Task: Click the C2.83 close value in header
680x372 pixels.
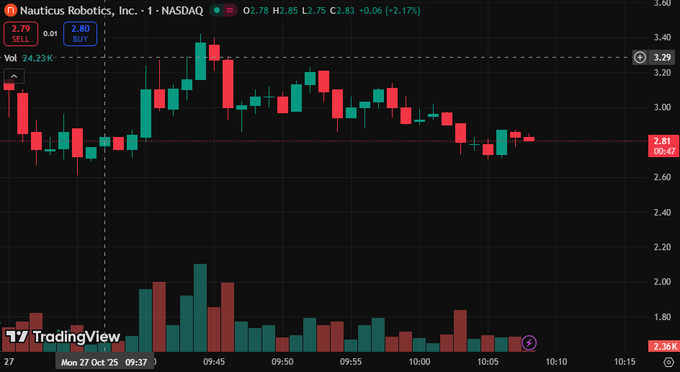Action: (x=342, y=10)
